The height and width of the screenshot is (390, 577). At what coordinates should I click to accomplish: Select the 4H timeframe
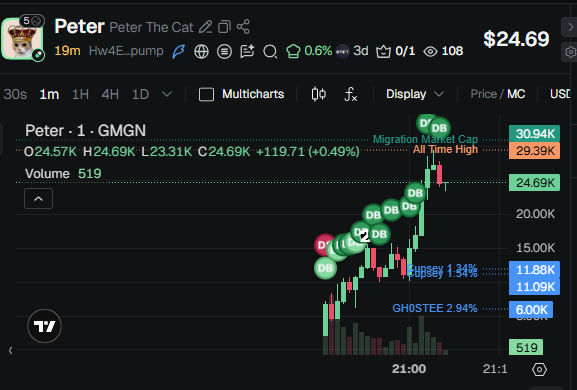[x=110, y=94]
